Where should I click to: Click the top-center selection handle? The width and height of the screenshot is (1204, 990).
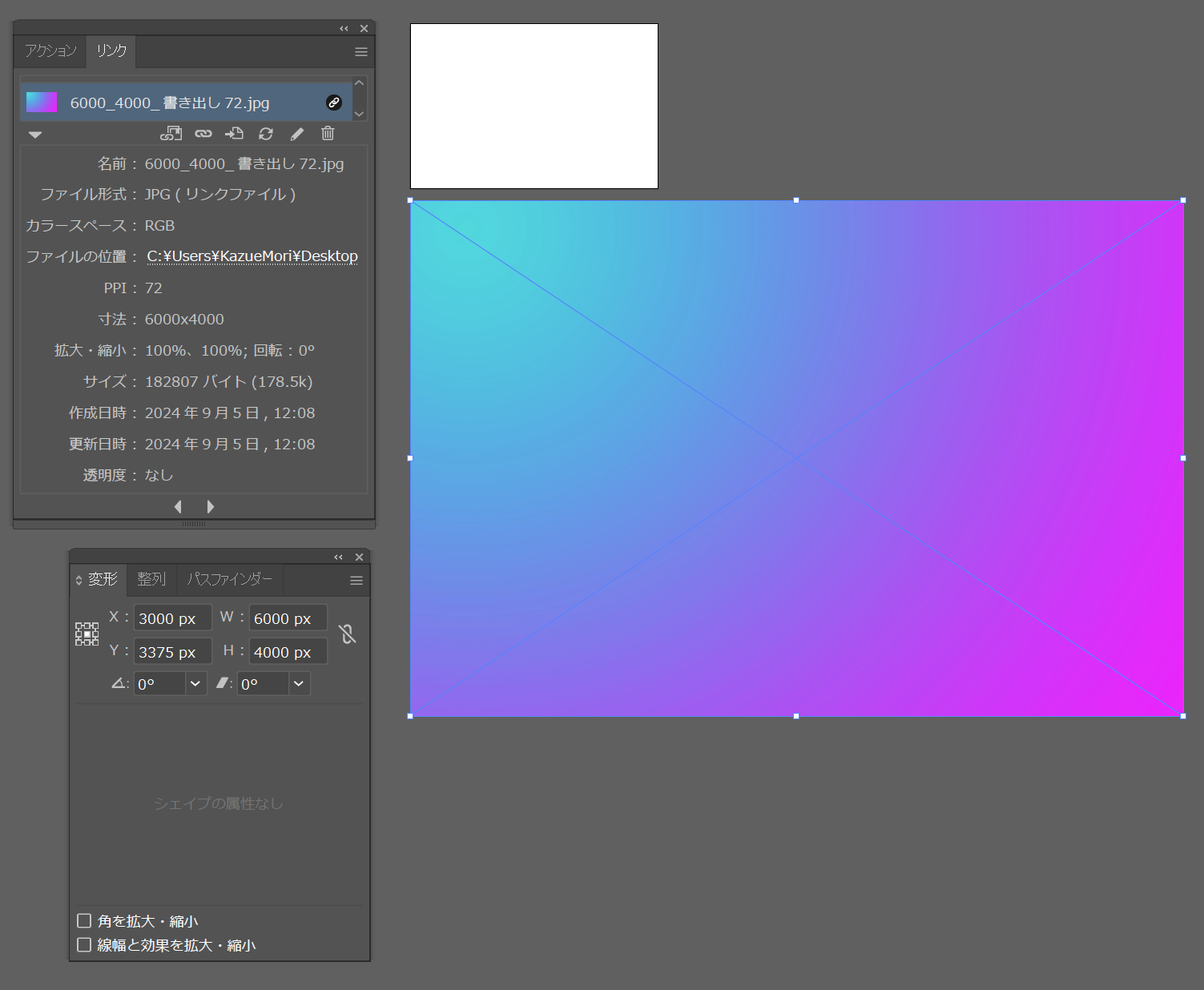pyautogui.click(x=796, y=200)
